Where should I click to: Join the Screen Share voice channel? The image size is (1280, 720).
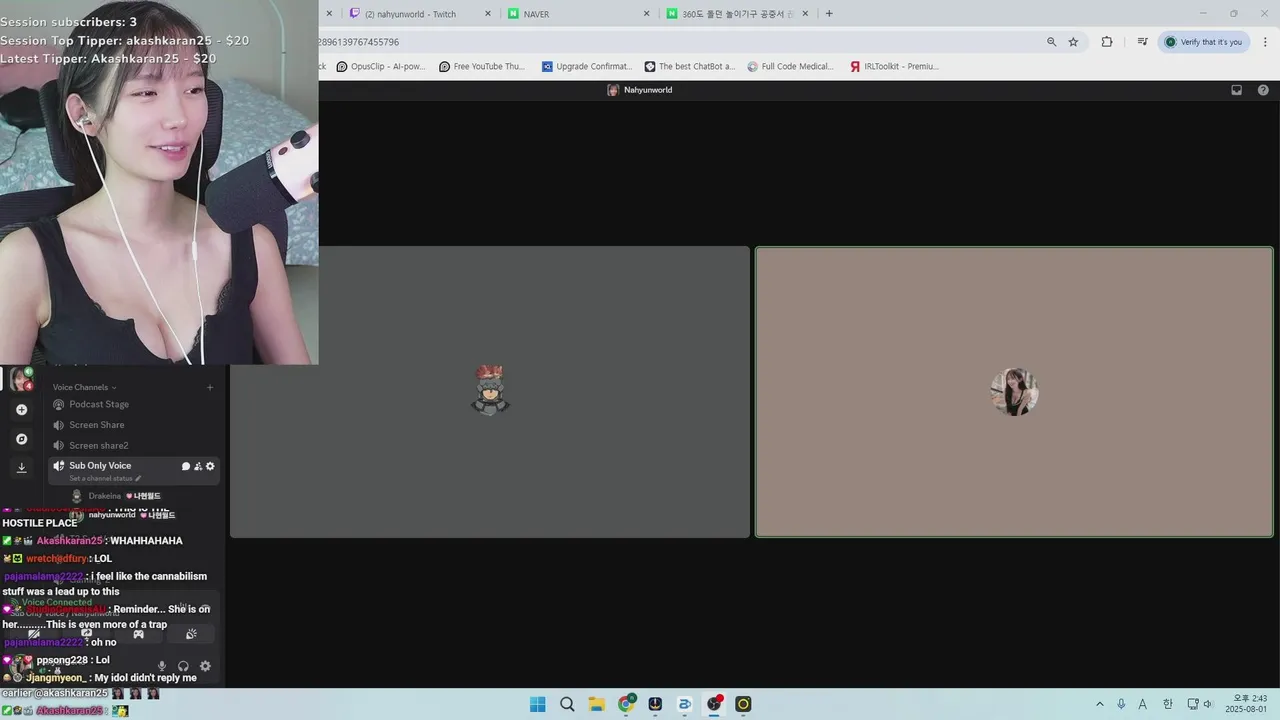tap(133, 425)
